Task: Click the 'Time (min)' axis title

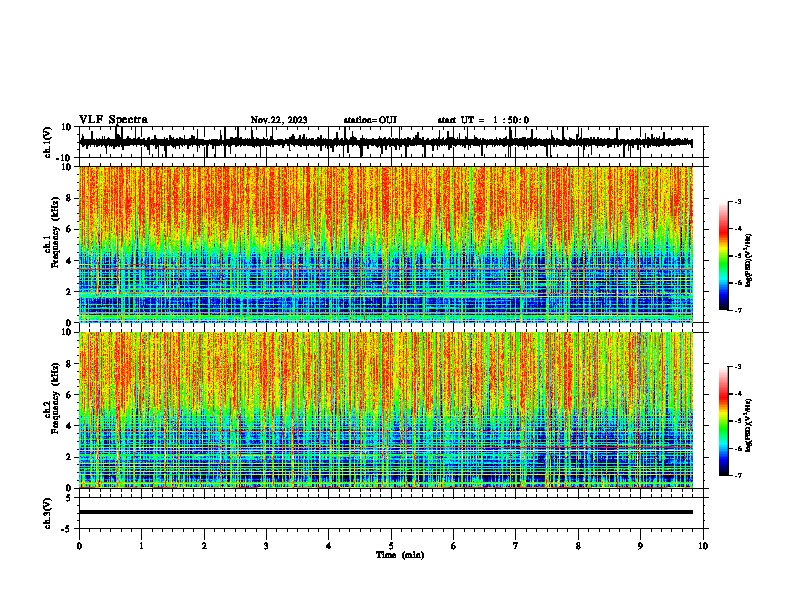Action: [400, 555]
